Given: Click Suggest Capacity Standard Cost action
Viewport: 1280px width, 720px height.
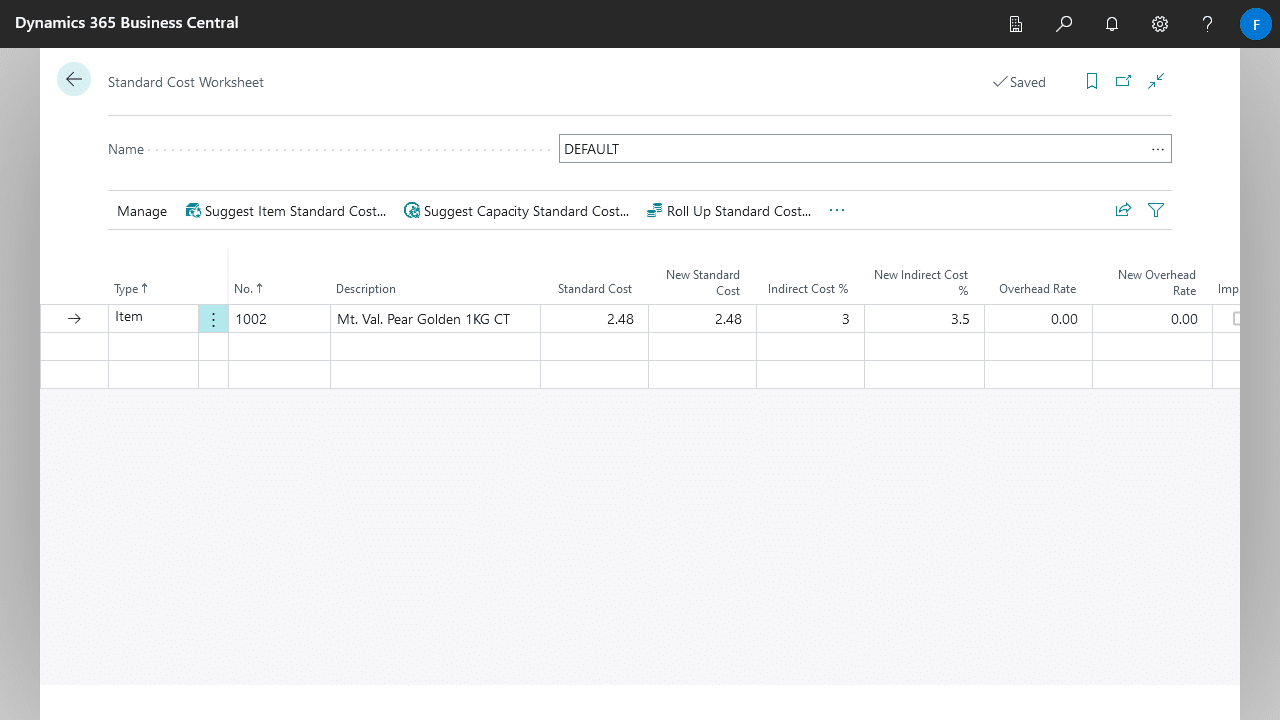Looking at the screenshot, I should pyautogui.click(x=516, y=211).
